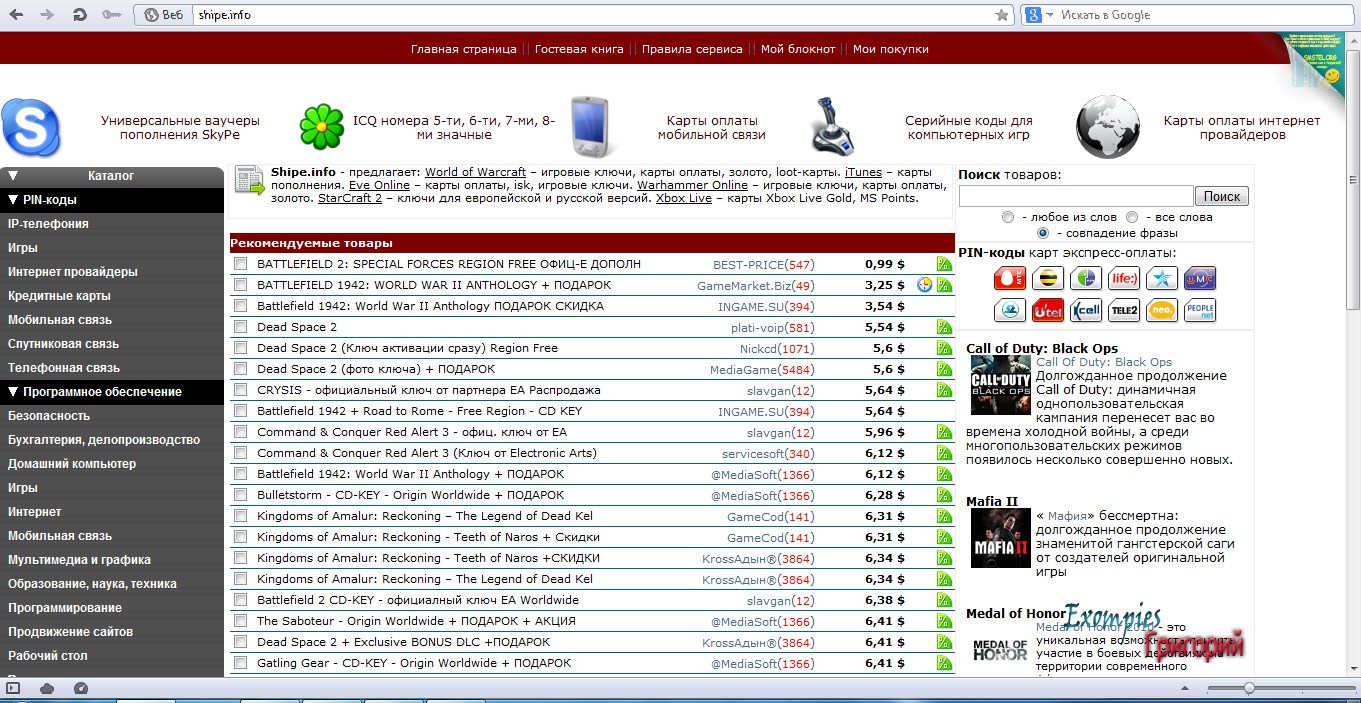Open Правила сервиса in top menu
This screenshot has height=703, width=1361.
tap(692, 49)
